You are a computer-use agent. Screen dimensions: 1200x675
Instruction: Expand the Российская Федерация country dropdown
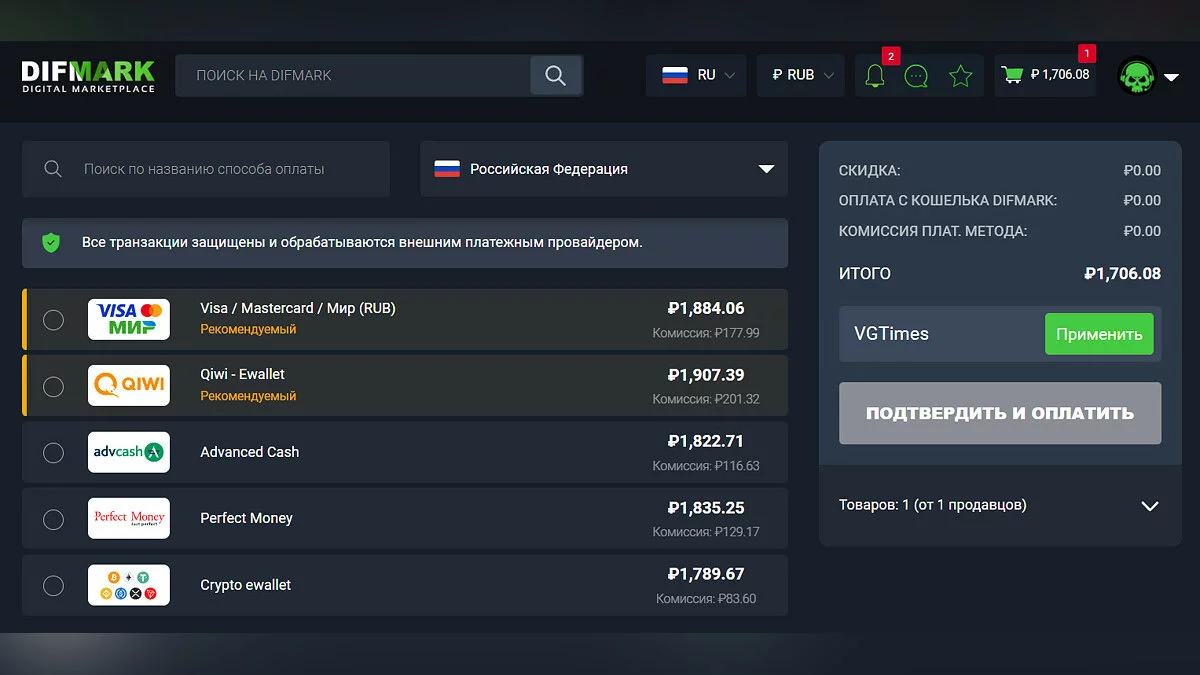point(604,169)
